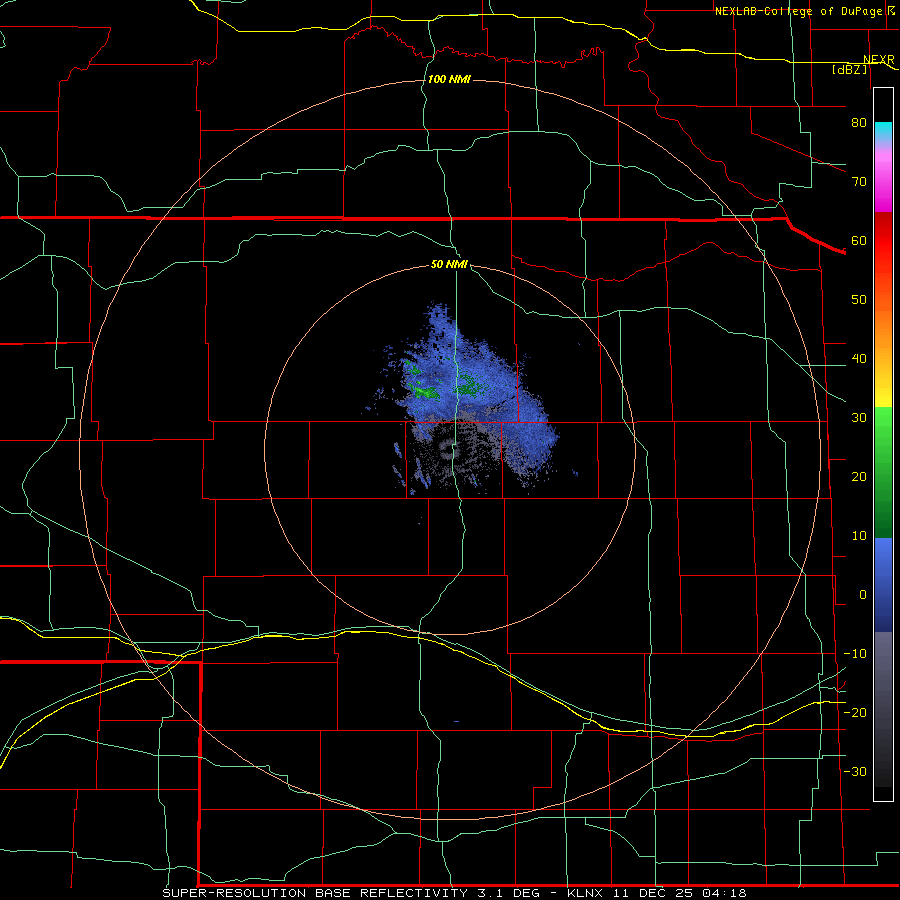Click the 20 value on dBZ scale
The height and width of the screenshot is (900, 900).
click(x=859, y=476)
